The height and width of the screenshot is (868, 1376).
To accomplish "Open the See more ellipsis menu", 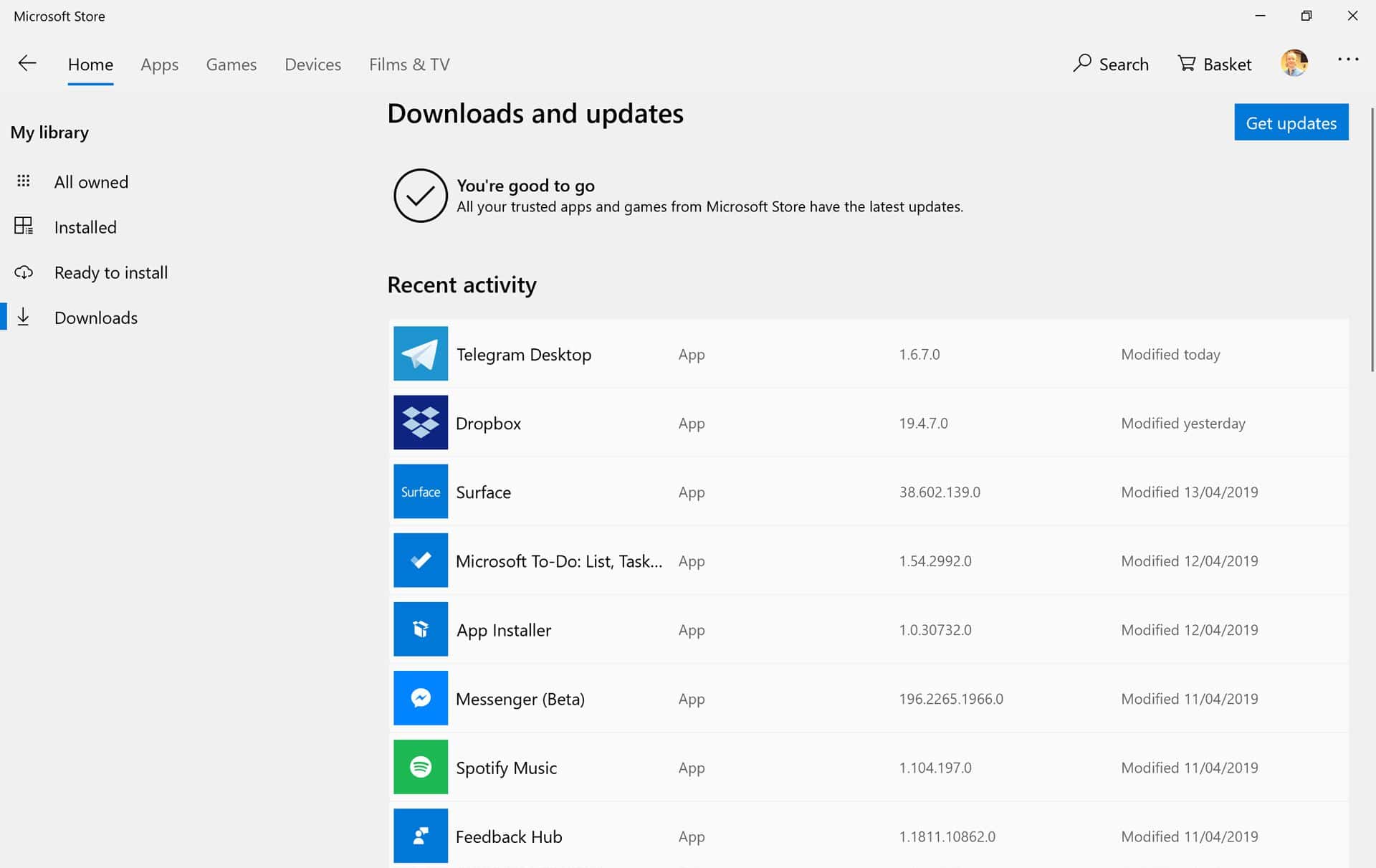I will tap(1348, 60).
